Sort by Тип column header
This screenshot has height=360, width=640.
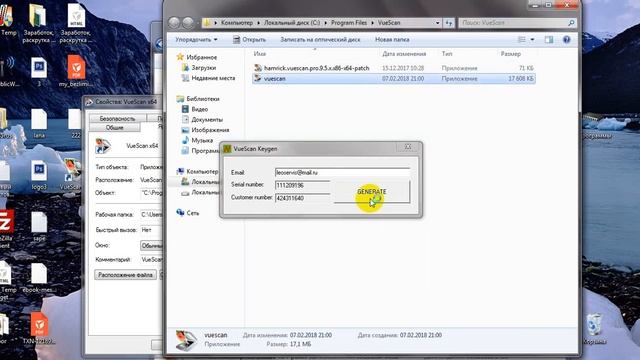pyautogui.click(x=447, y=54)
